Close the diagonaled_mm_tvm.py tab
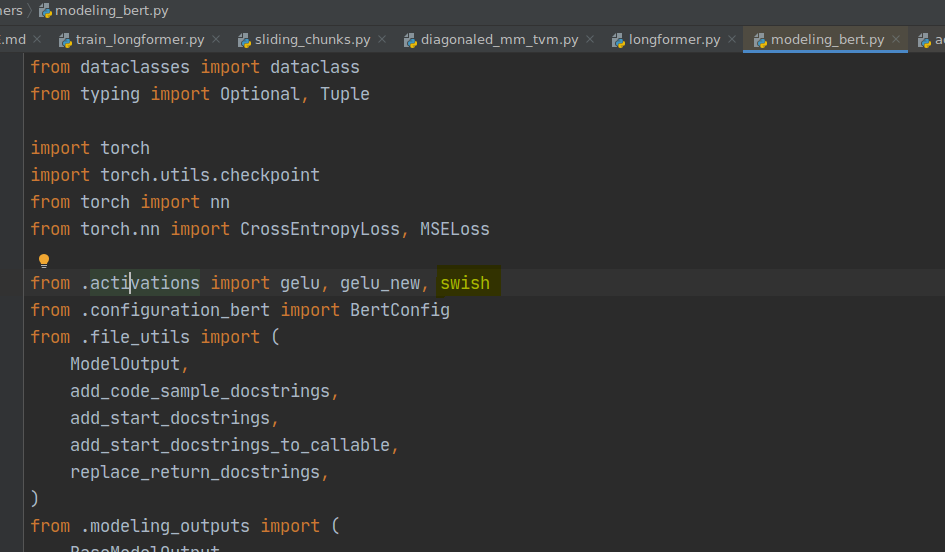This screenshot has height=552, width=945. tap(589, 39)
